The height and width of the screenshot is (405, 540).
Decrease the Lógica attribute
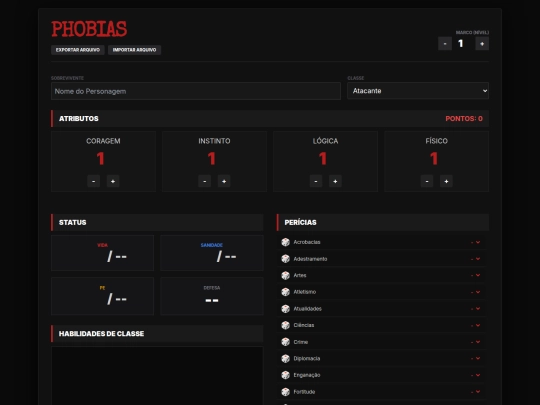(x=316, y=181)
